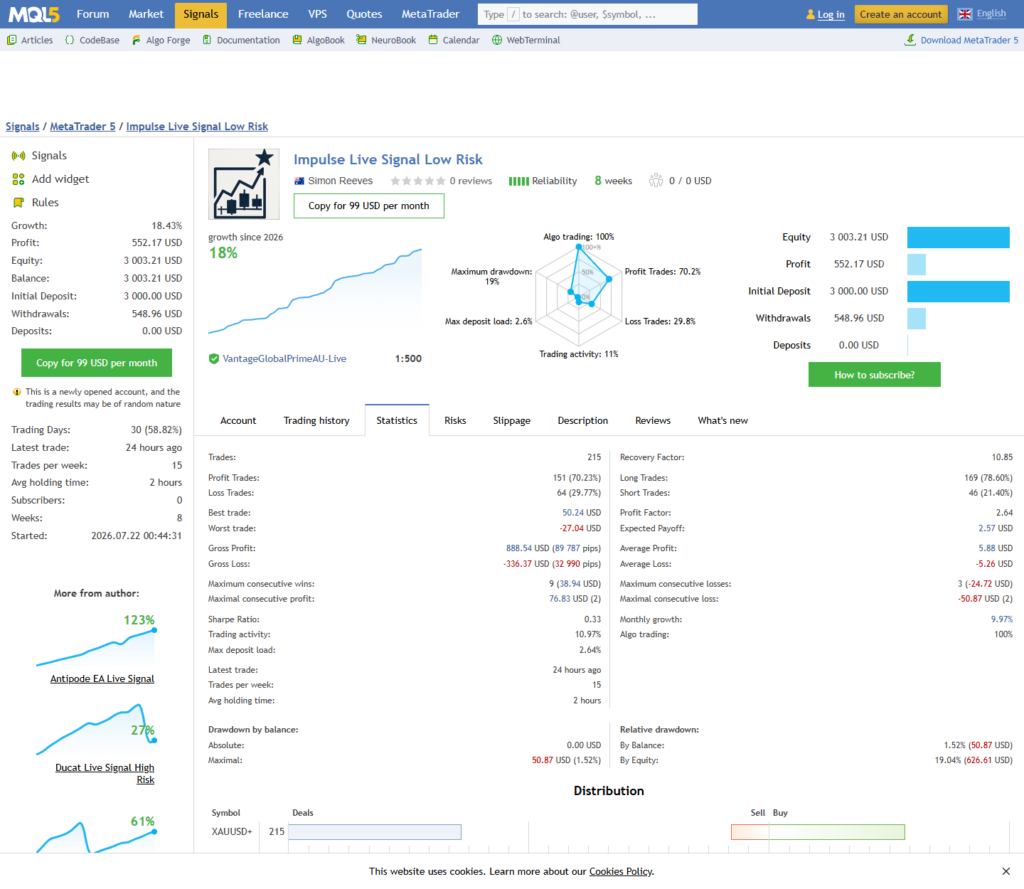This screenshot has height=889, width=1024.
Task: Open MetaTrader 5 breadcrumb link
Action: pyautogui.click(x=82, y=127)
